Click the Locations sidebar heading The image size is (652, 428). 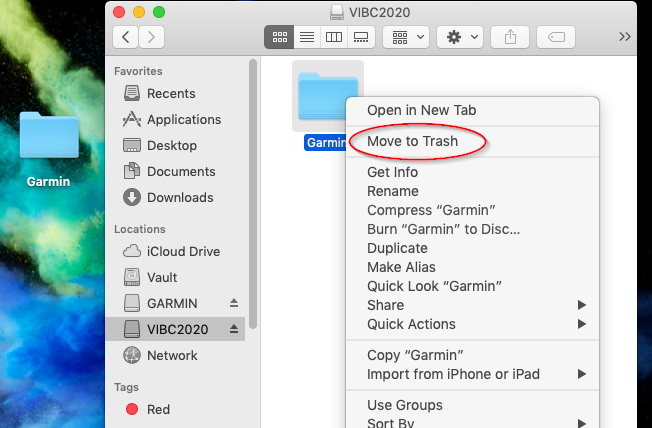(x=140, y=229)
